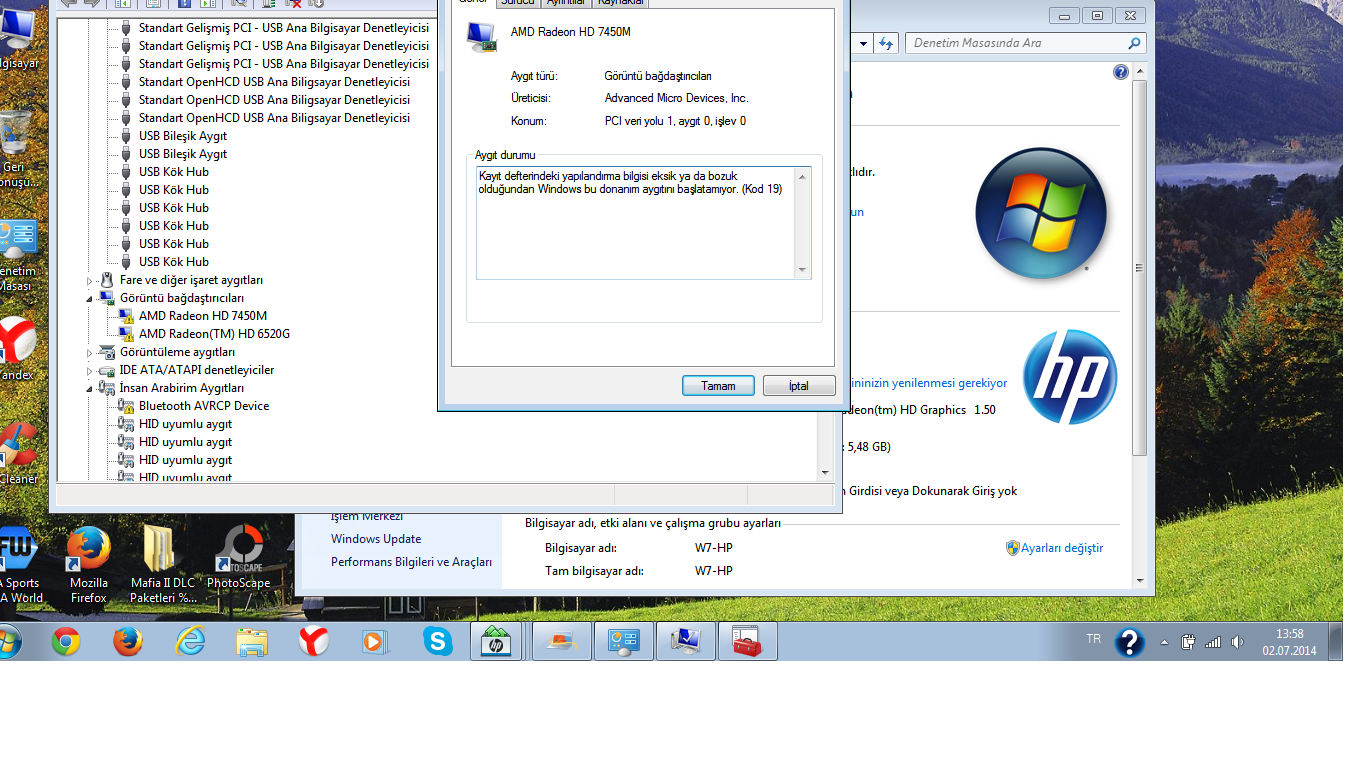Expand the IDE ATA/ATAPI denetleyiciler node
The image size is (1366, 768).
(89, 371)
